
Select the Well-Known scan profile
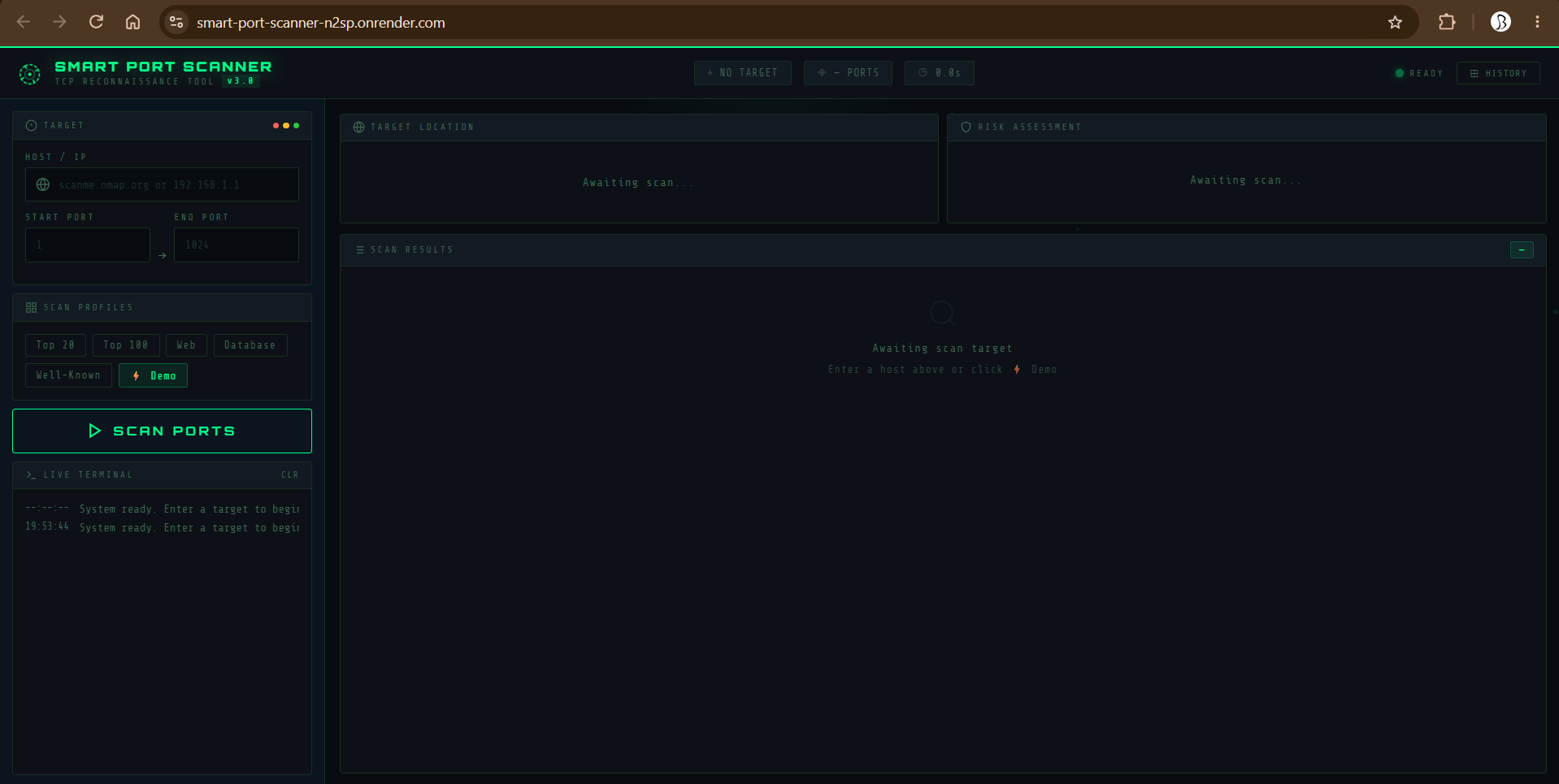coord(68,375)
